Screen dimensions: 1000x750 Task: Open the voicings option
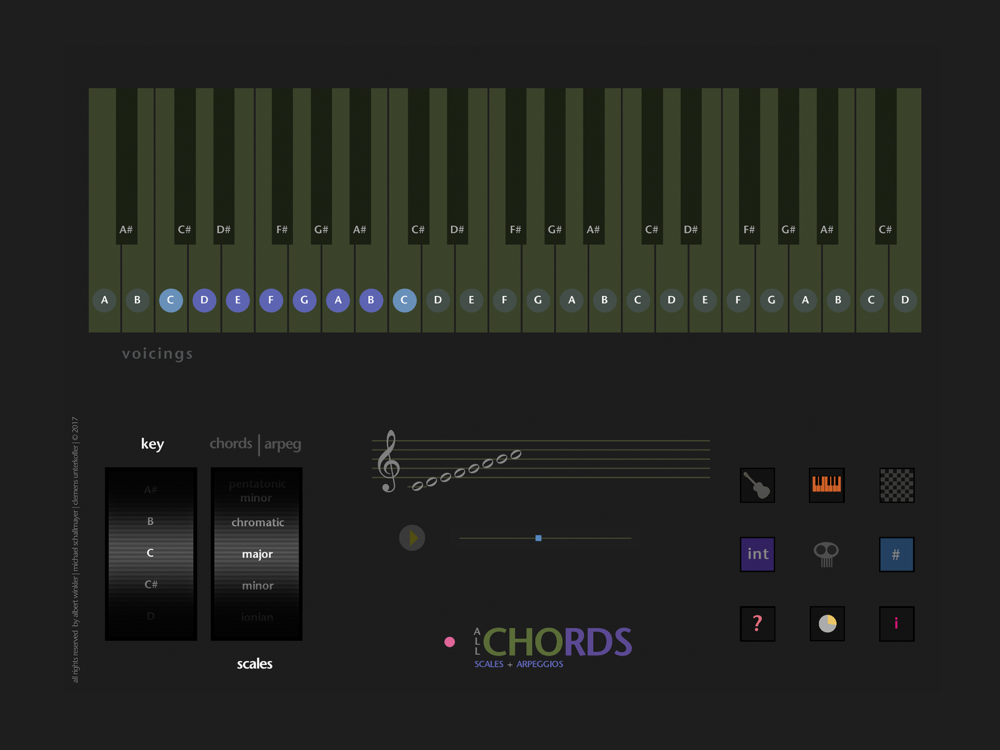click(158, 354)
